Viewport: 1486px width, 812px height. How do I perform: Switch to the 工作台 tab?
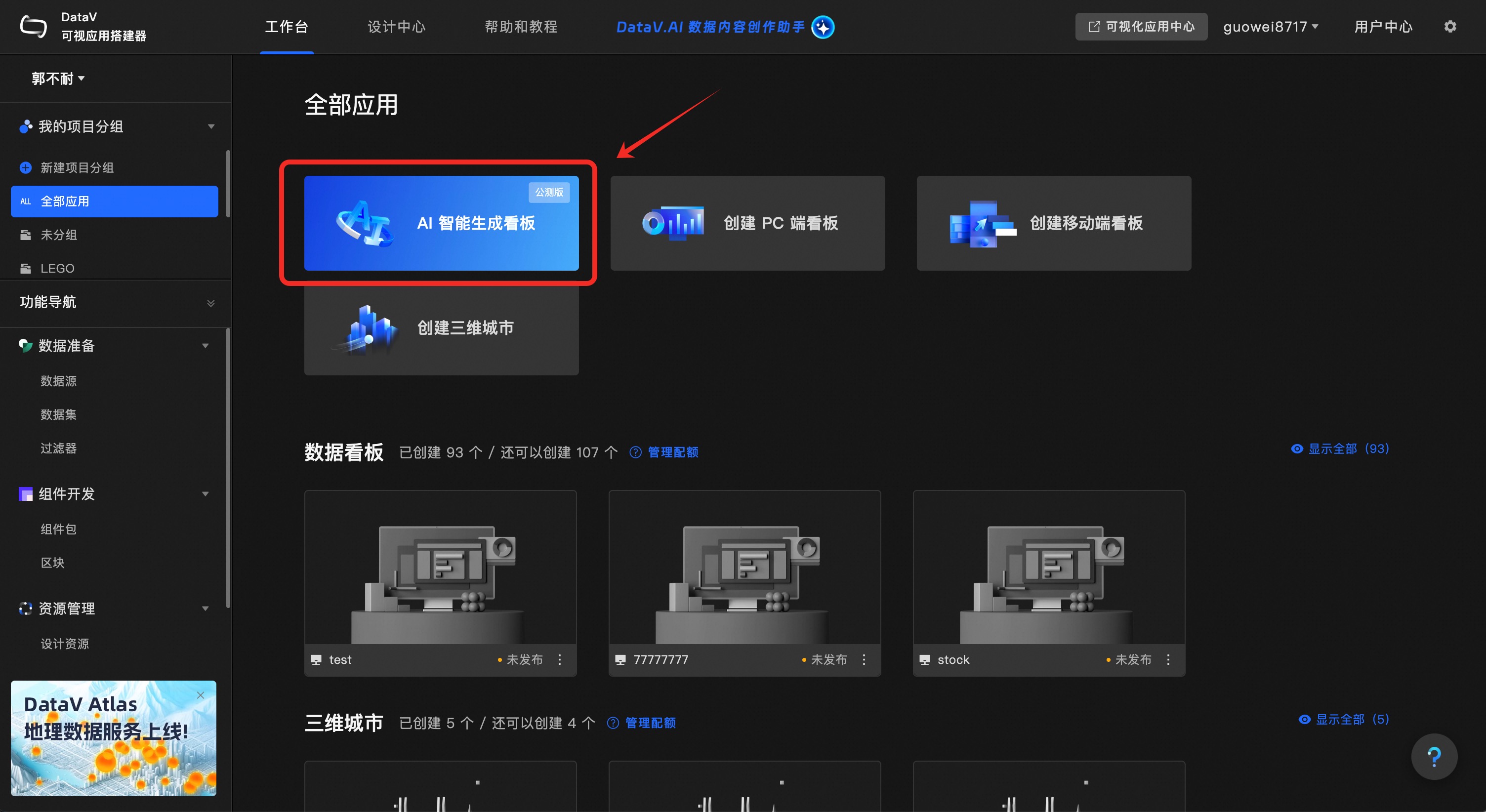pos(287,27)
